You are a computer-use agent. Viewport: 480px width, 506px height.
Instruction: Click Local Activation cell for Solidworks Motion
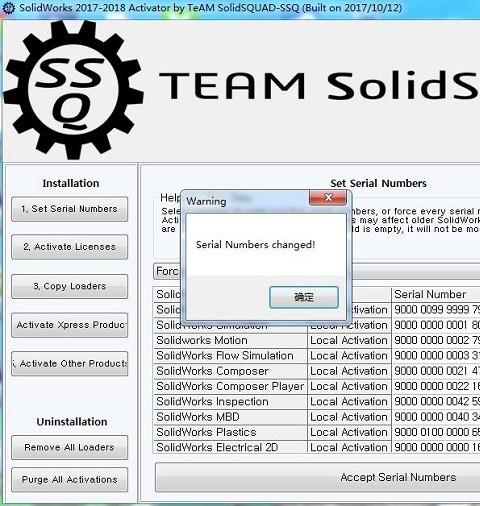tap(349, 340)
